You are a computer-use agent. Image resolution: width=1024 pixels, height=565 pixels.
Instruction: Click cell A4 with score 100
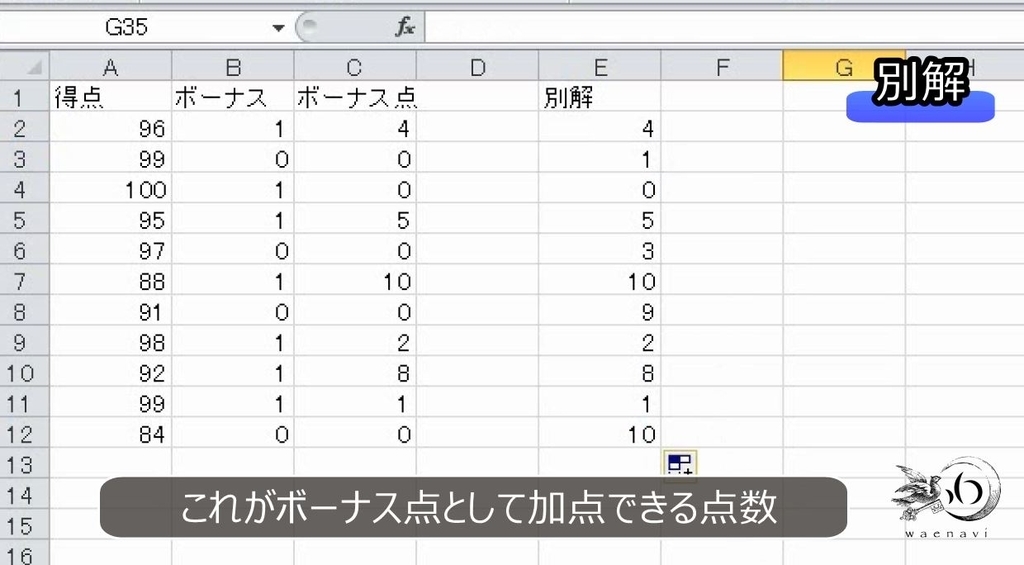pos(110,189)
